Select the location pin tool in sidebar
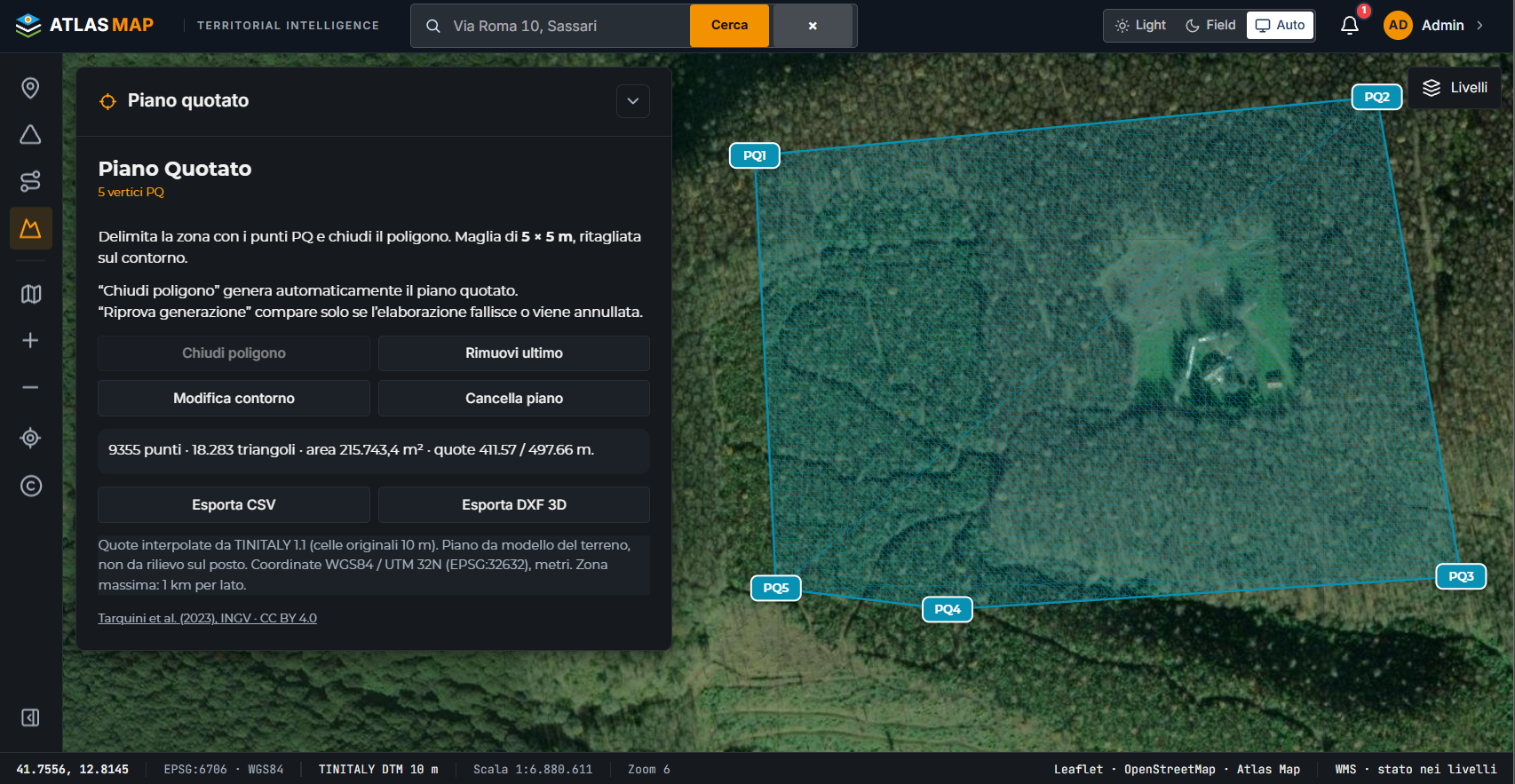The image size is (1515, 784). pos(30,88)
